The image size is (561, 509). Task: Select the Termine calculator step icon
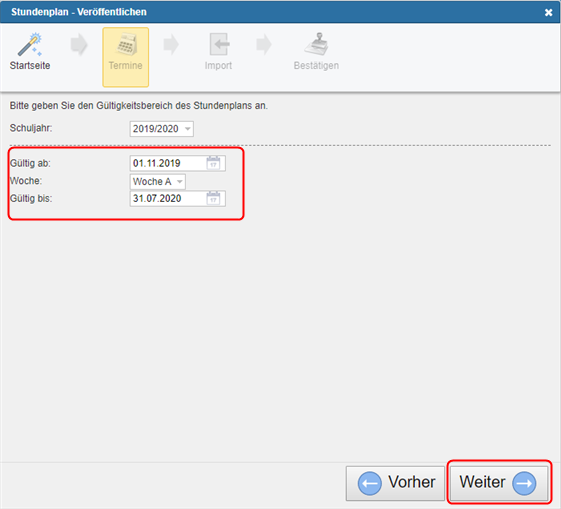tap(127, 44)
